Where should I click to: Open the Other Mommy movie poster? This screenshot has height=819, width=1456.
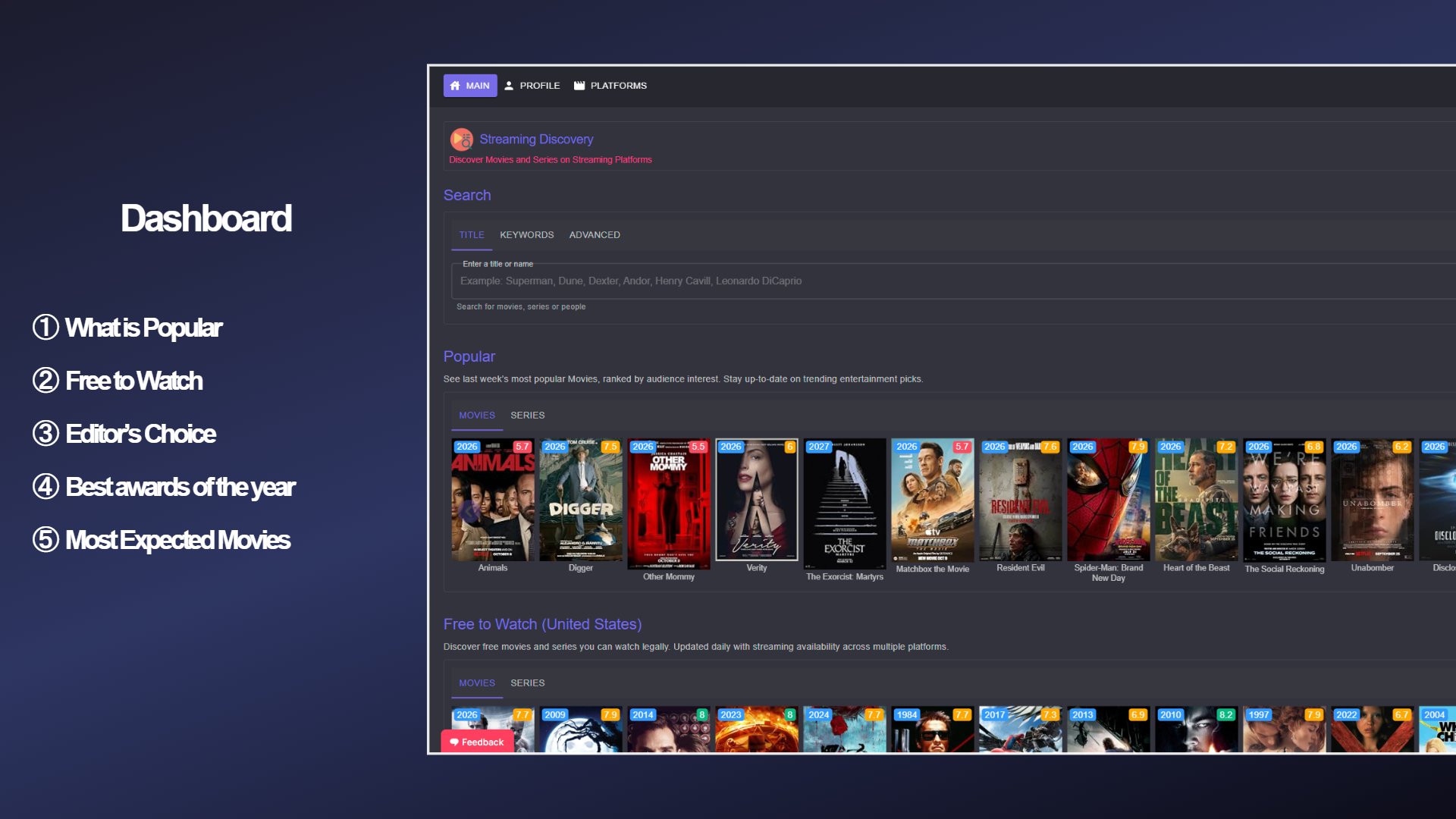(669, 504)
